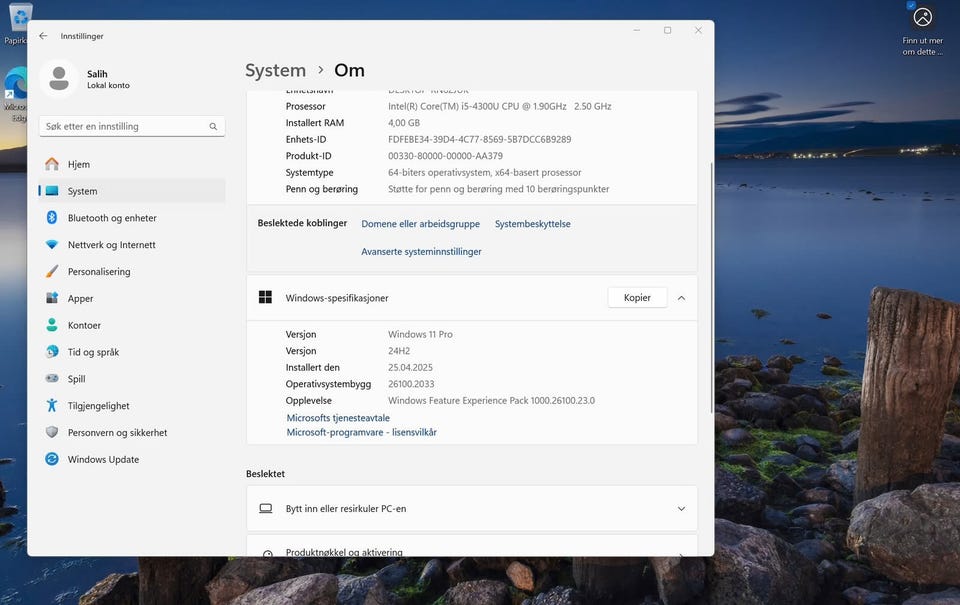Click the Hjem house icon
This screenshot has width=960, height=605.
52,164
